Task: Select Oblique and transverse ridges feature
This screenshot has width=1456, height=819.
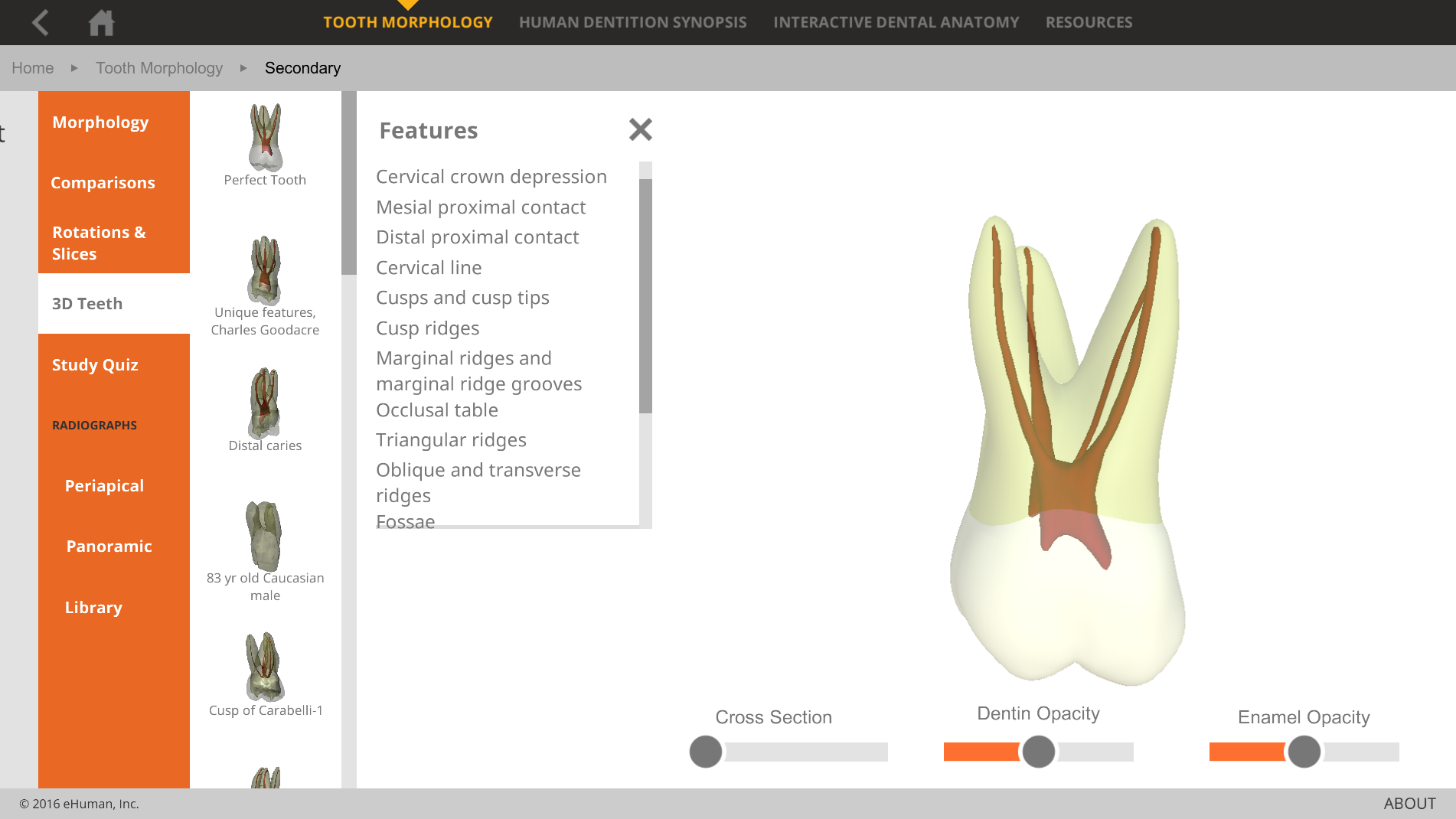Action: coord(478,483)
